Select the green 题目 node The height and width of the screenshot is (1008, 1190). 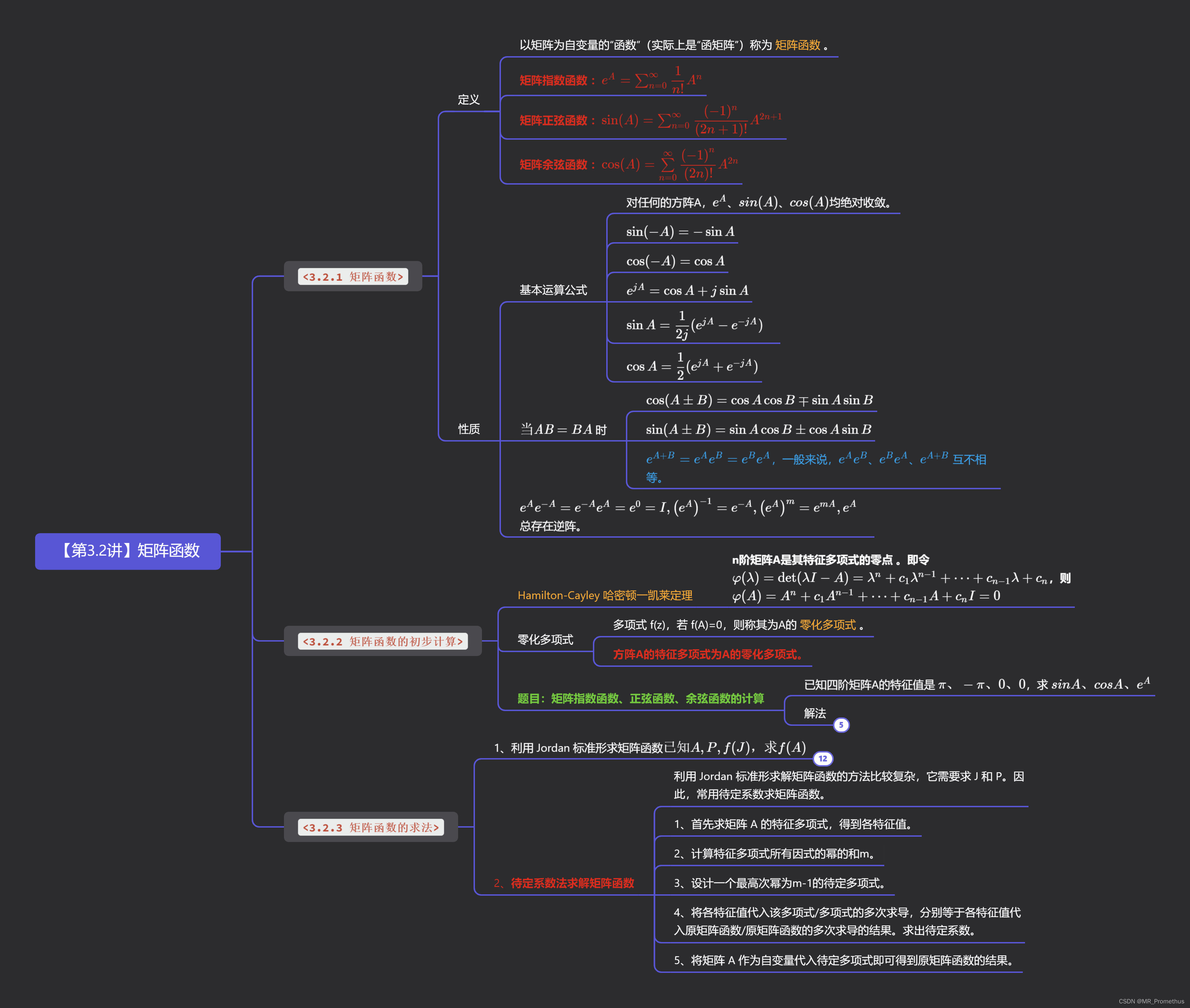click(x=641, y=698)
